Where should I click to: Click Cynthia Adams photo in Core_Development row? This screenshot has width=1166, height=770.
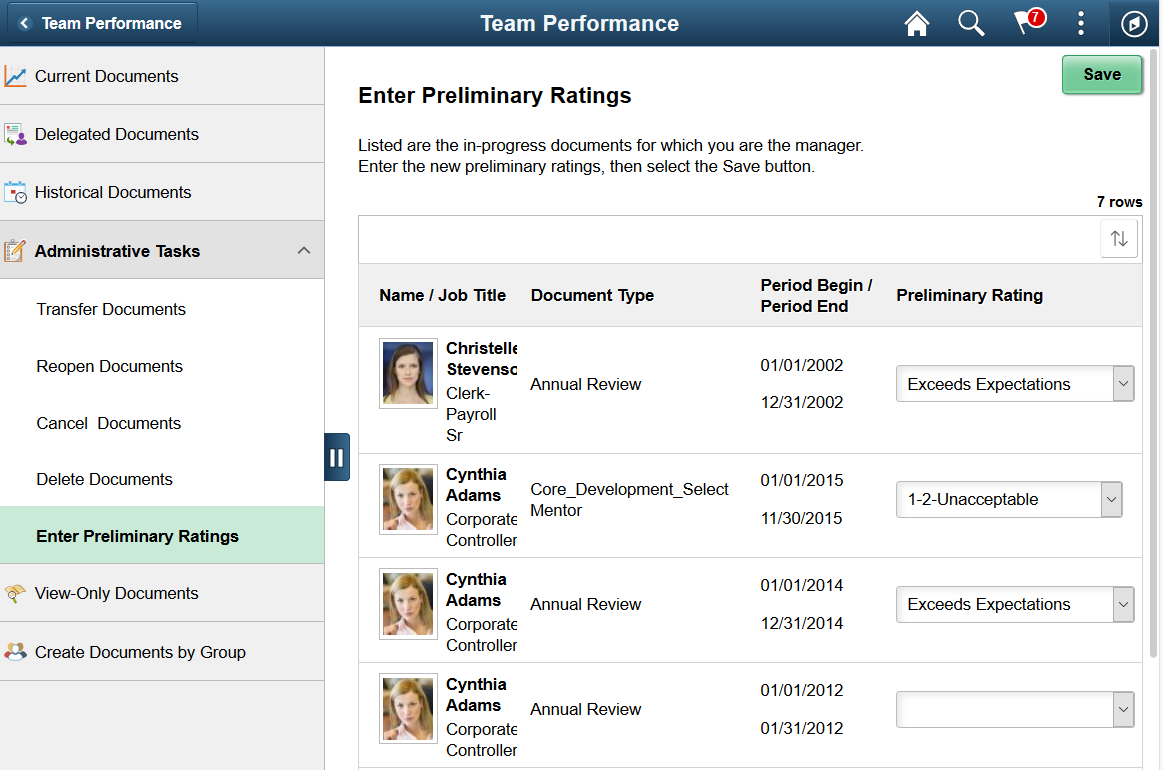[408, 499]
